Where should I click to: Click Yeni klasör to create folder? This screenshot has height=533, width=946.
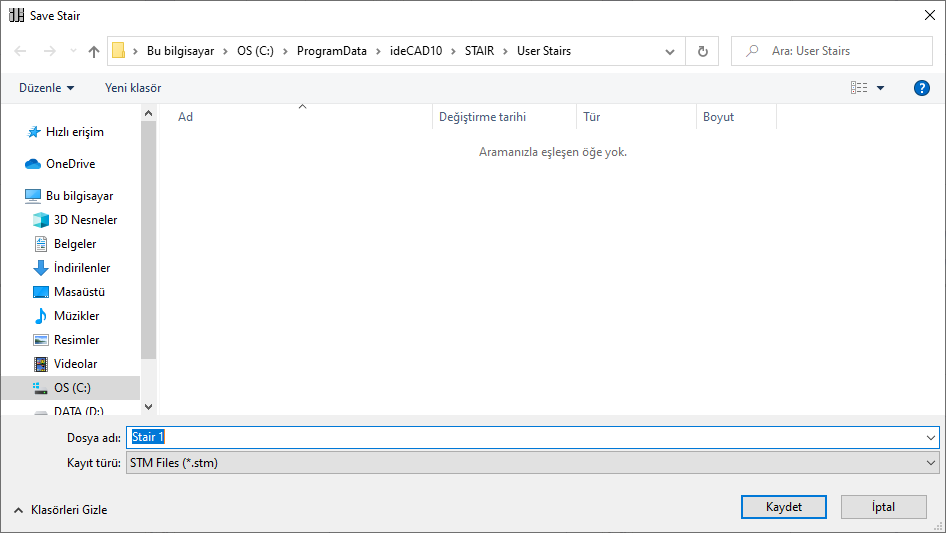pos(133,88)
